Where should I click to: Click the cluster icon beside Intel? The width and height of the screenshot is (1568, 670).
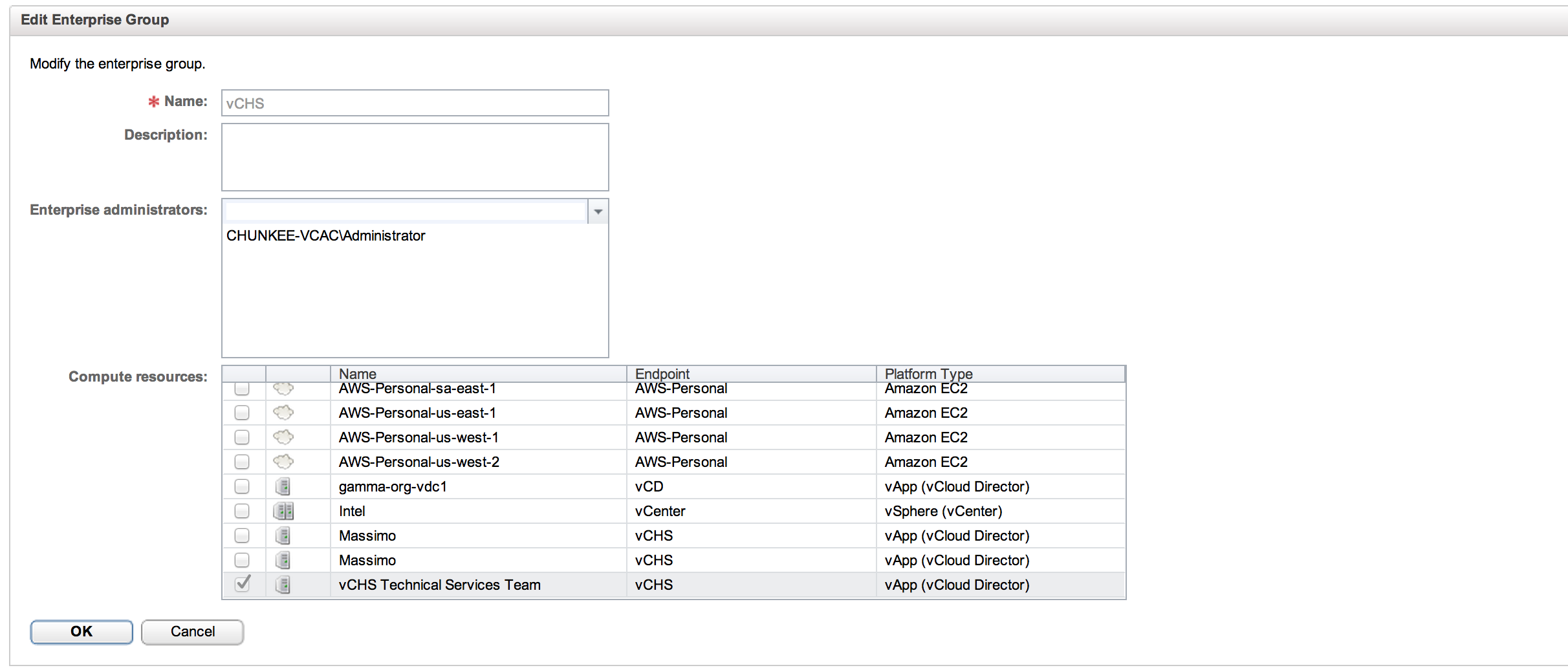pos(283,511)
